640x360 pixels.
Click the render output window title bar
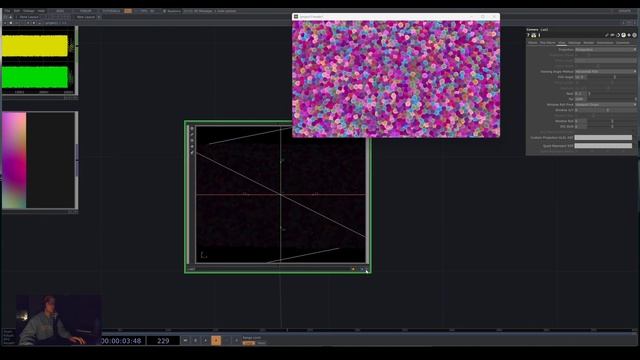[x=396, y=17]
